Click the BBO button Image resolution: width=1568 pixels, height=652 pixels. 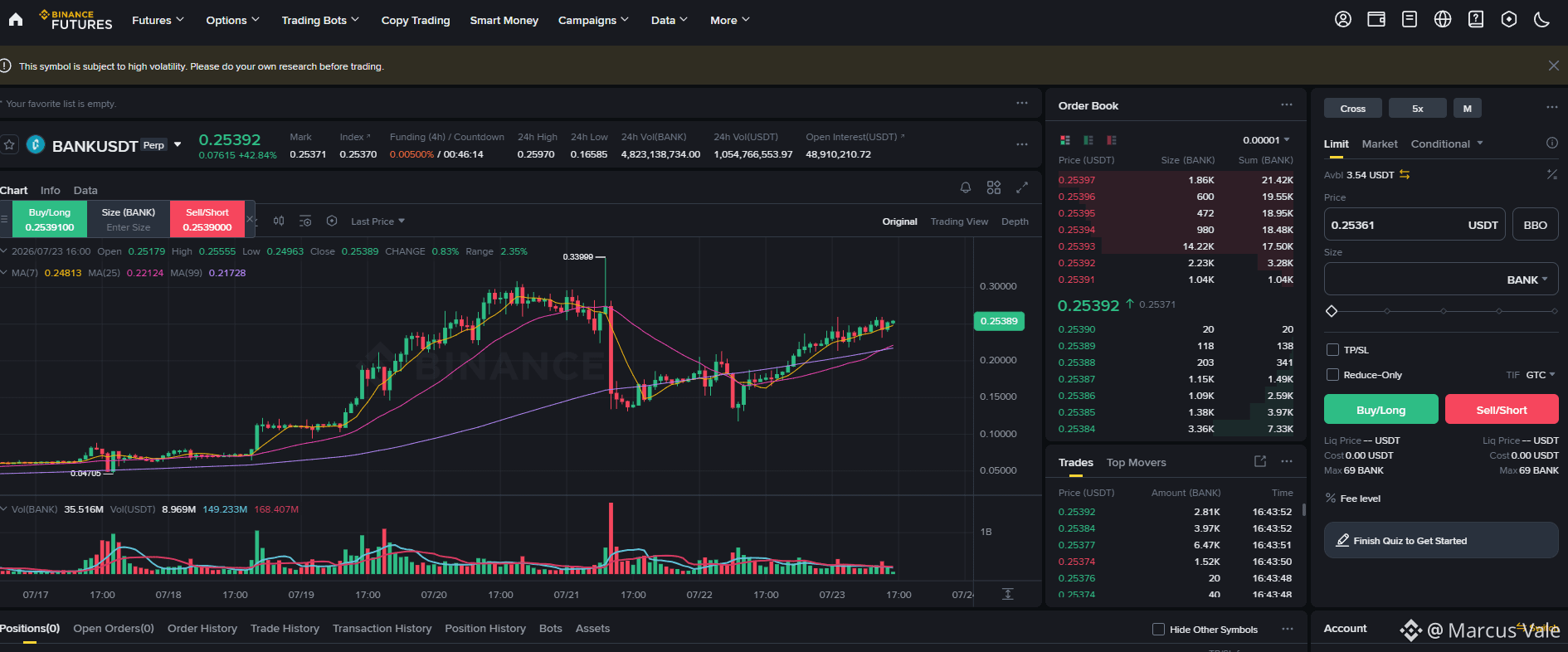[1535, 225]
